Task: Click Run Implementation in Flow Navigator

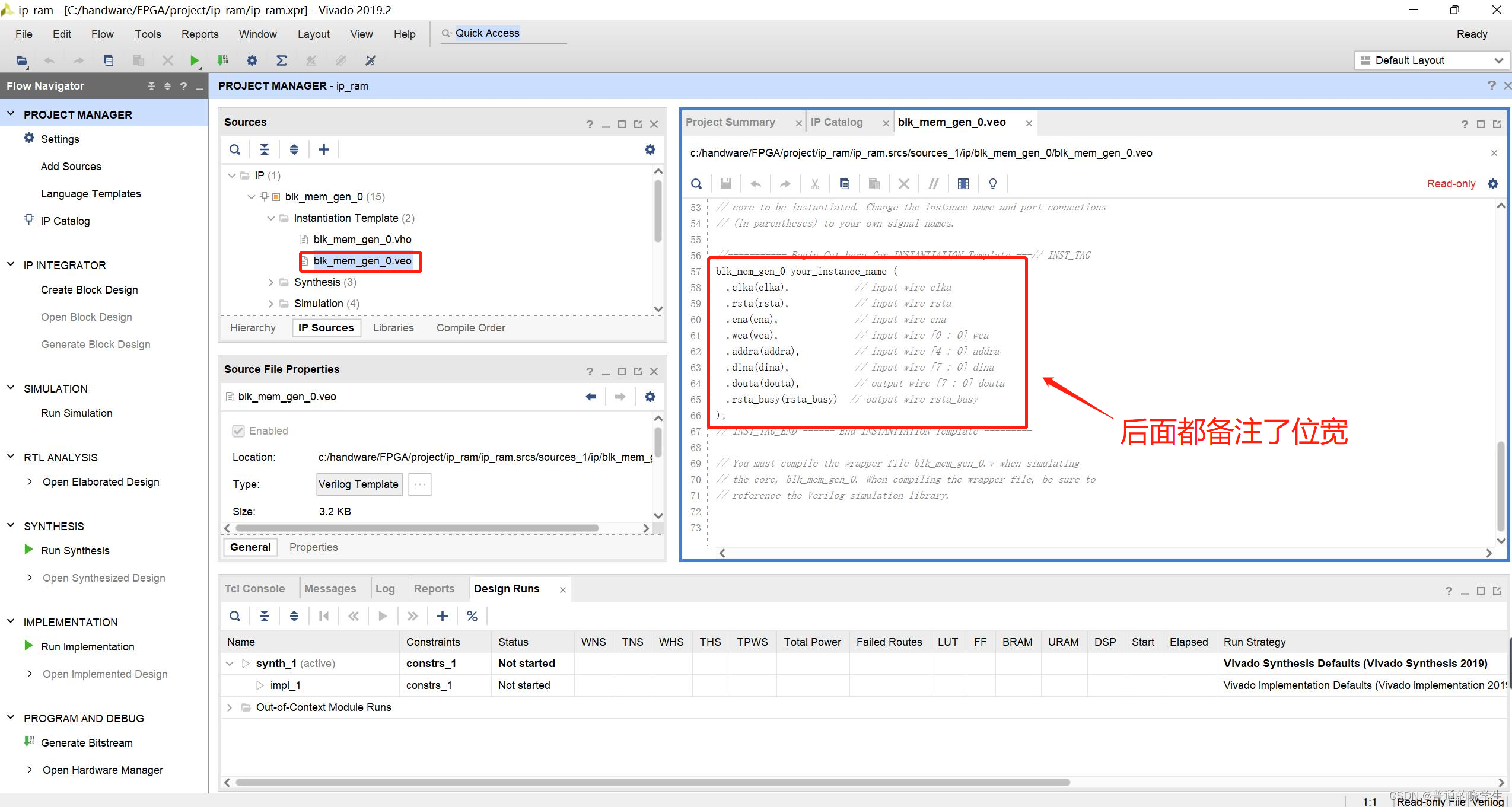Action: [87, 647]
